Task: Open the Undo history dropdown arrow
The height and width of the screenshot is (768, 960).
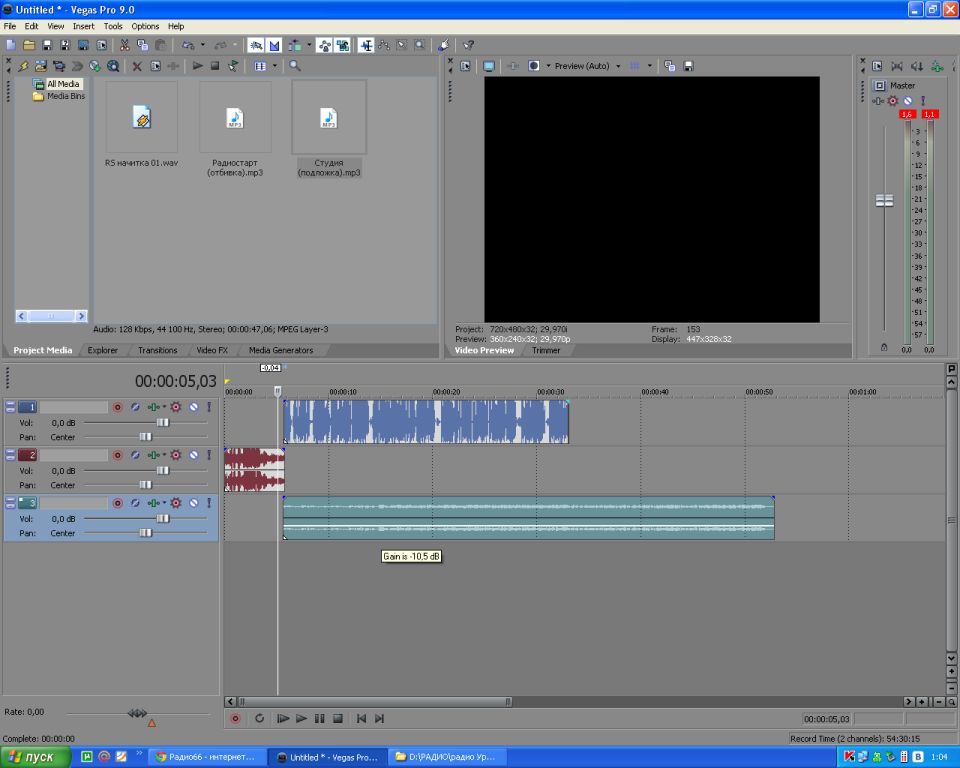Action: (203, 45)
